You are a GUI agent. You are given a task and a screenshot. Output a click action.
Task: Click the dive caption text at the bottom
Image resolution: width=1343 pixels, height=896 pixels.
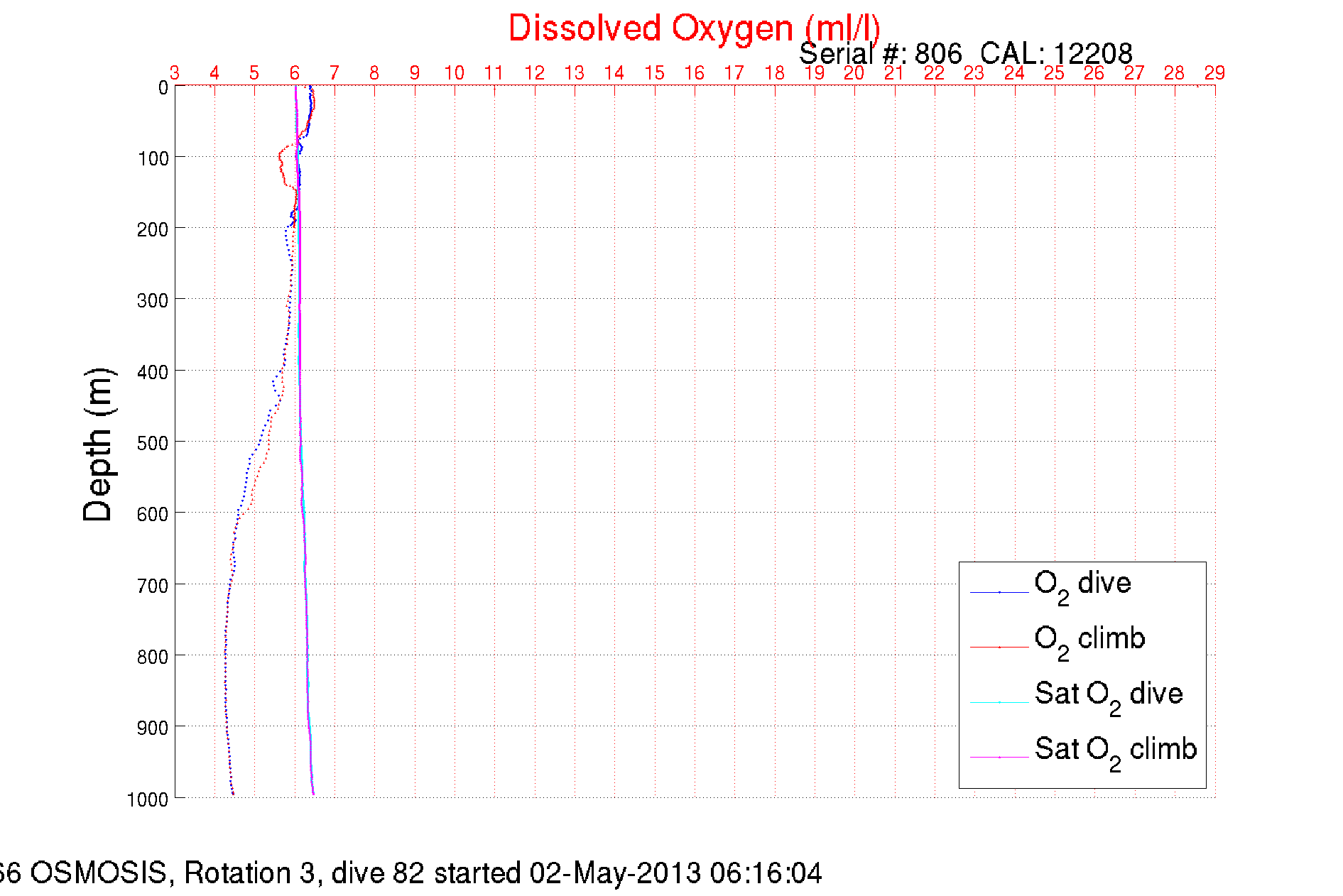pyautogui.click(x=410, y=873)
